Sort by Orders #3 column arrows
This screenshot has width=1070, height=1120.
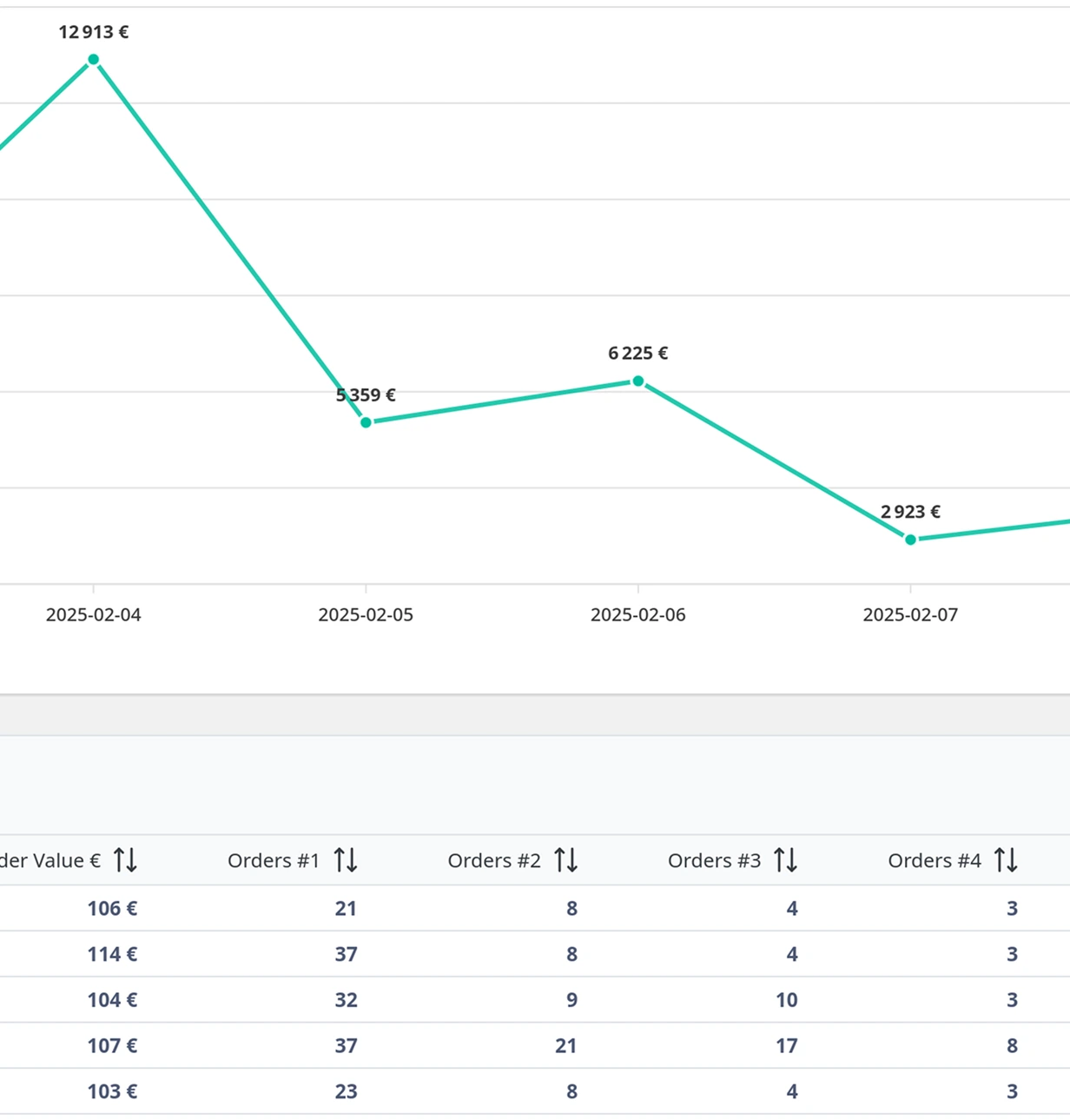(786, 860)
